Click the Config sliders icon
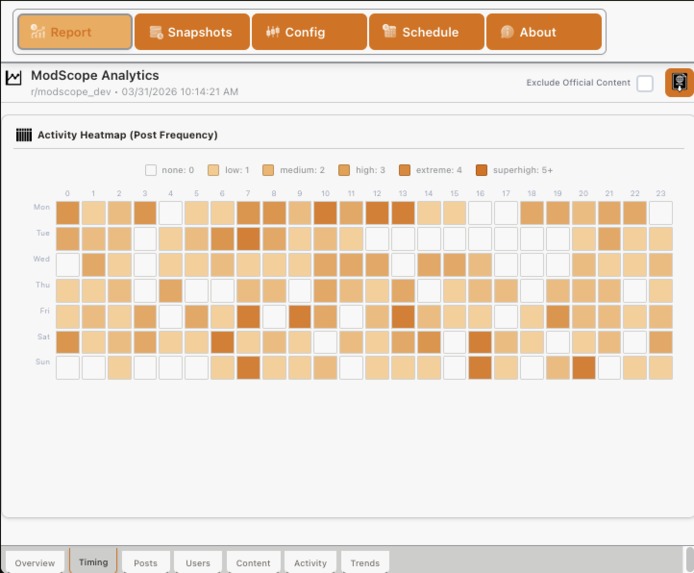 (273, 32)
